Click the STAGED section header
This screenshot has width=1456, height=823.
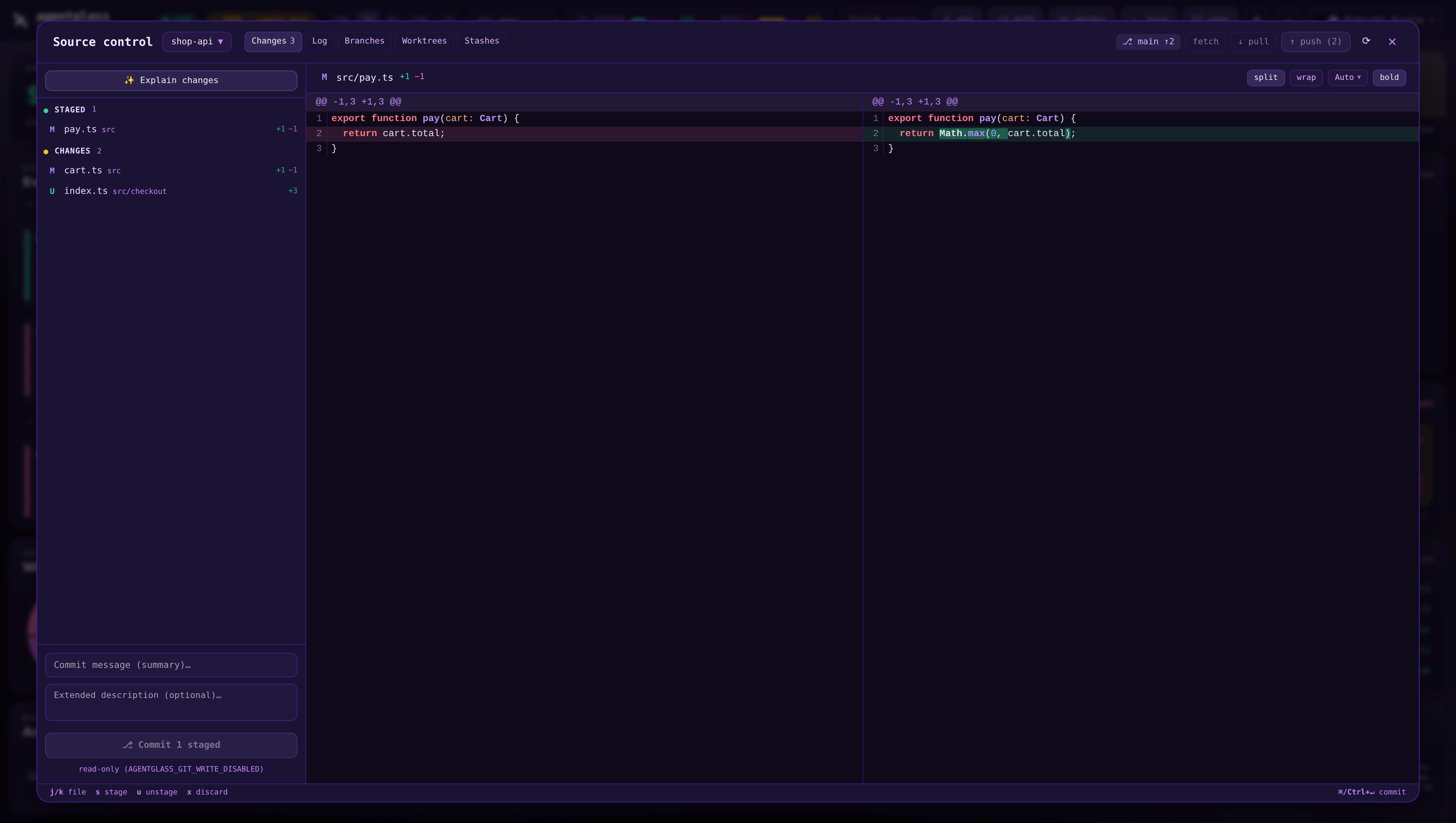(70, 110)
